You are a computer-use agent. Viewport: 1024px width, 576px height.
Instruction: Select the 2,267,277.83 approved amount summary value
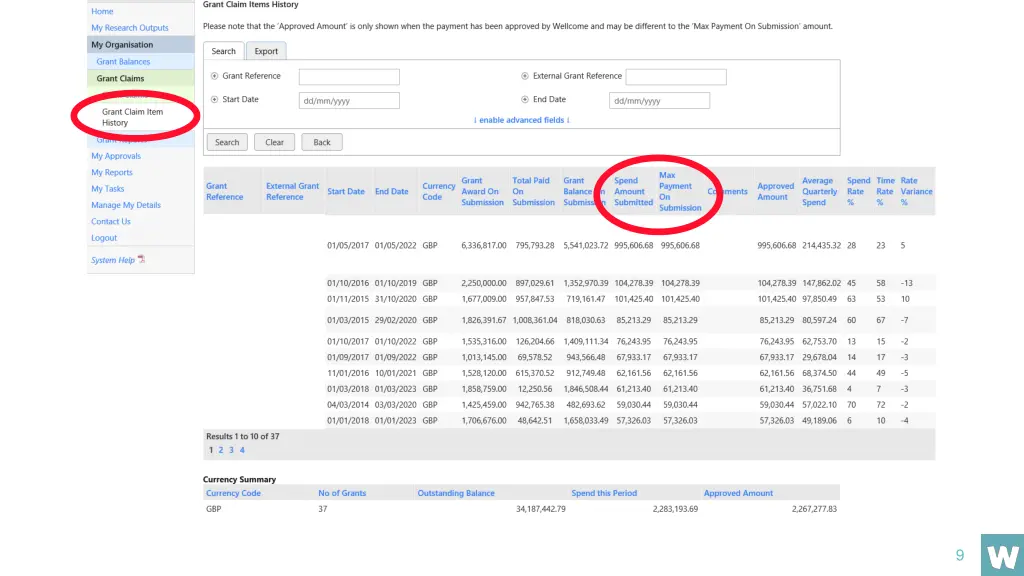(x=814, y=509)
